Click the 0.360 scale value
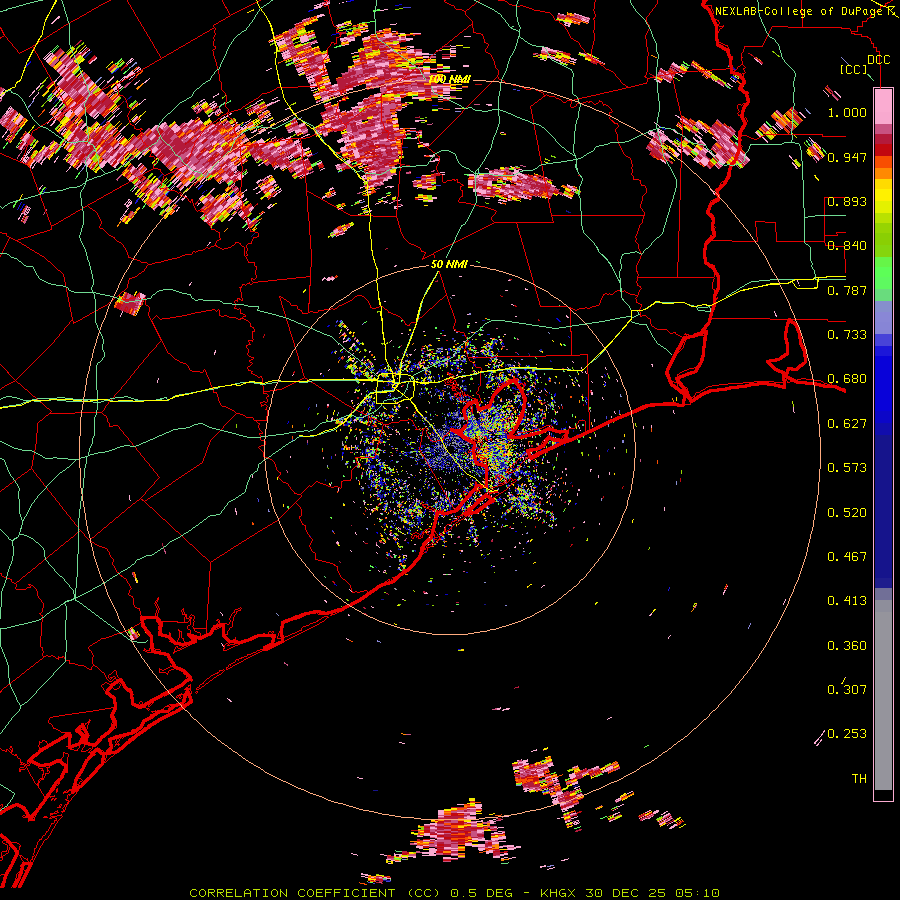Image resolution: width=900 pixels, height=900 pixels. coord(847,646)
